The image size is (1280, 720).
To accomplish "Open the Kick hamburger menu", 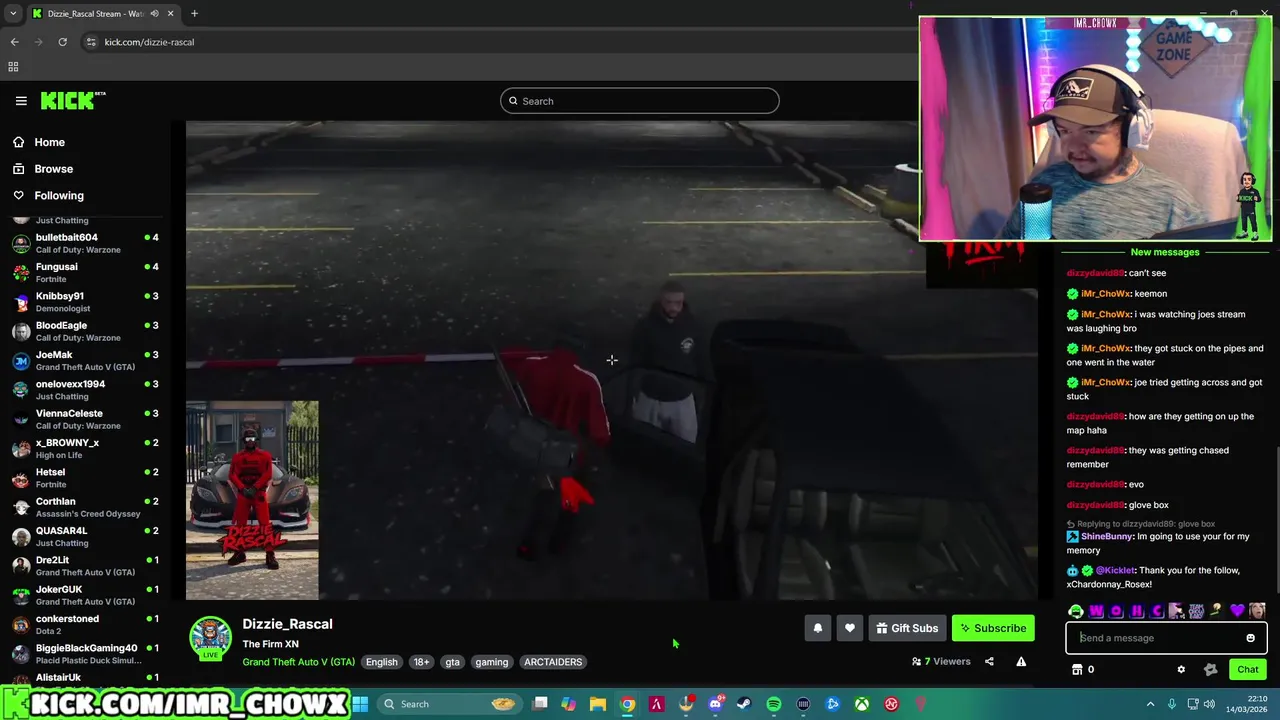I will pos(21,101).
